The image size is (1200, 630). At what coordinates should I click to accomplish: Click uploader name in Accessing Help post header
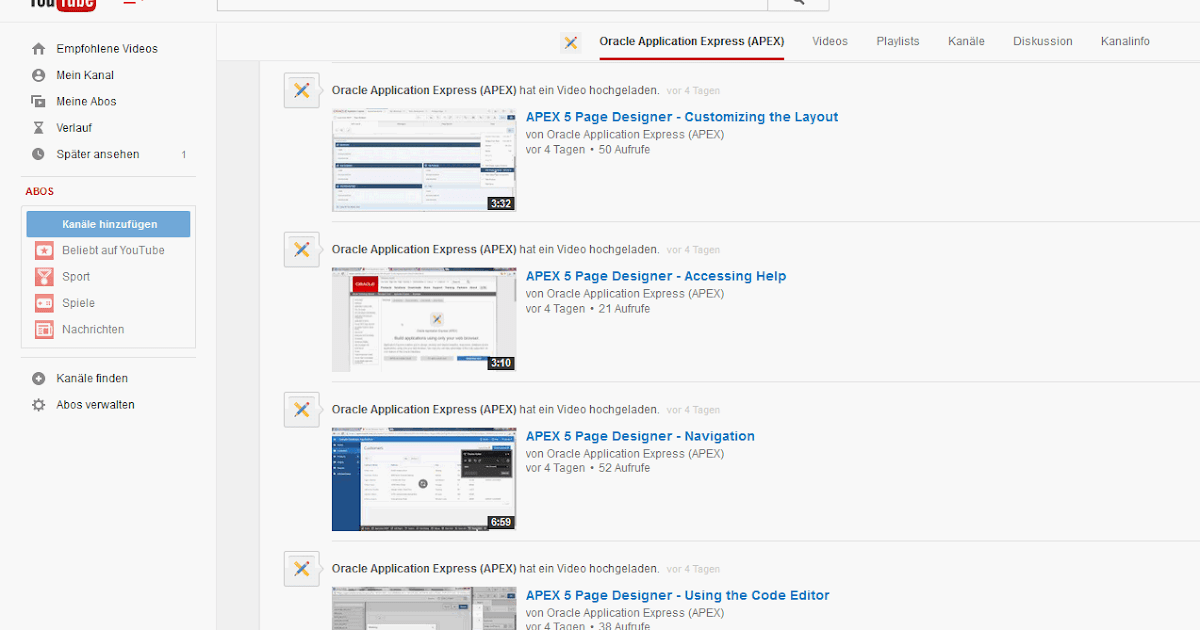pos(424,249)
